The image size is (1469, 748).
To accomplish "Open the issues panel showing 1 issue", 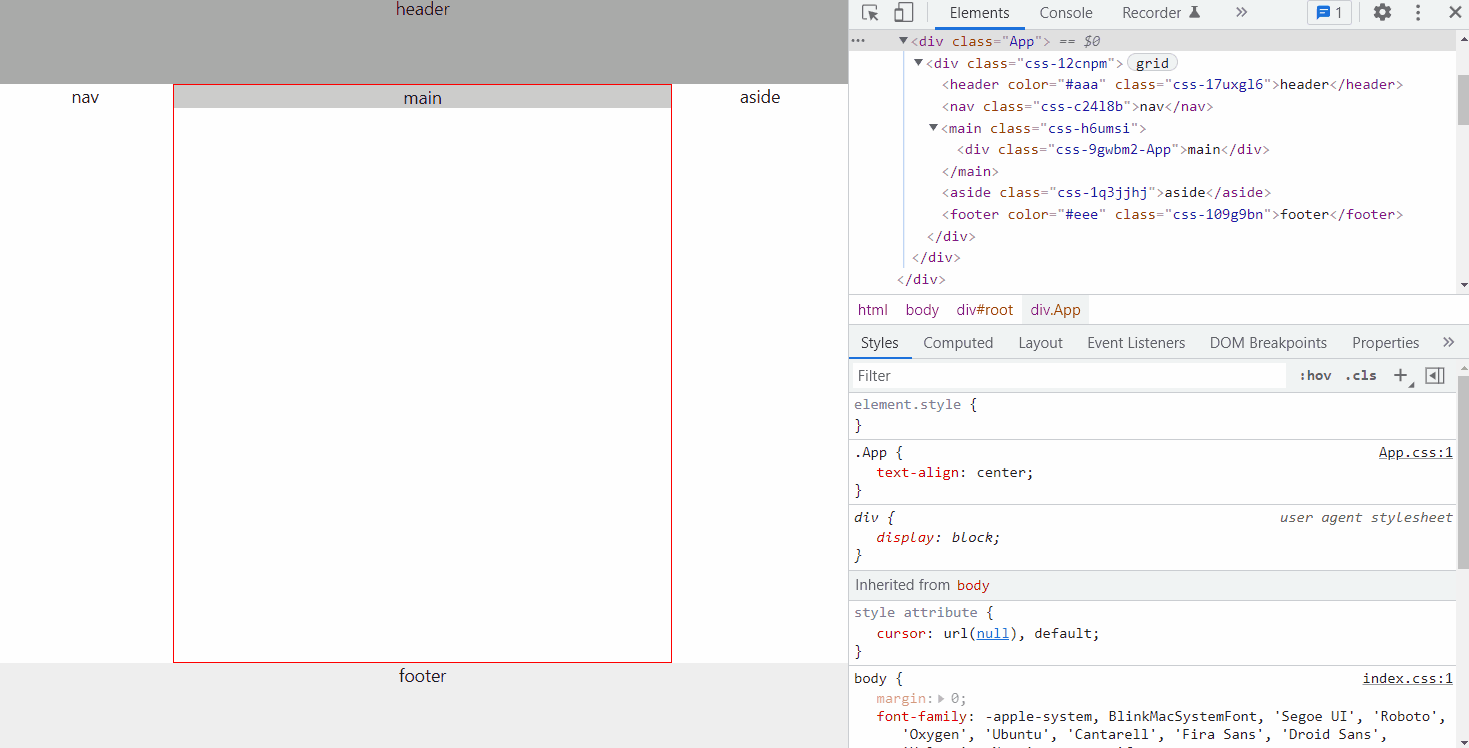I will [1328, 12].
